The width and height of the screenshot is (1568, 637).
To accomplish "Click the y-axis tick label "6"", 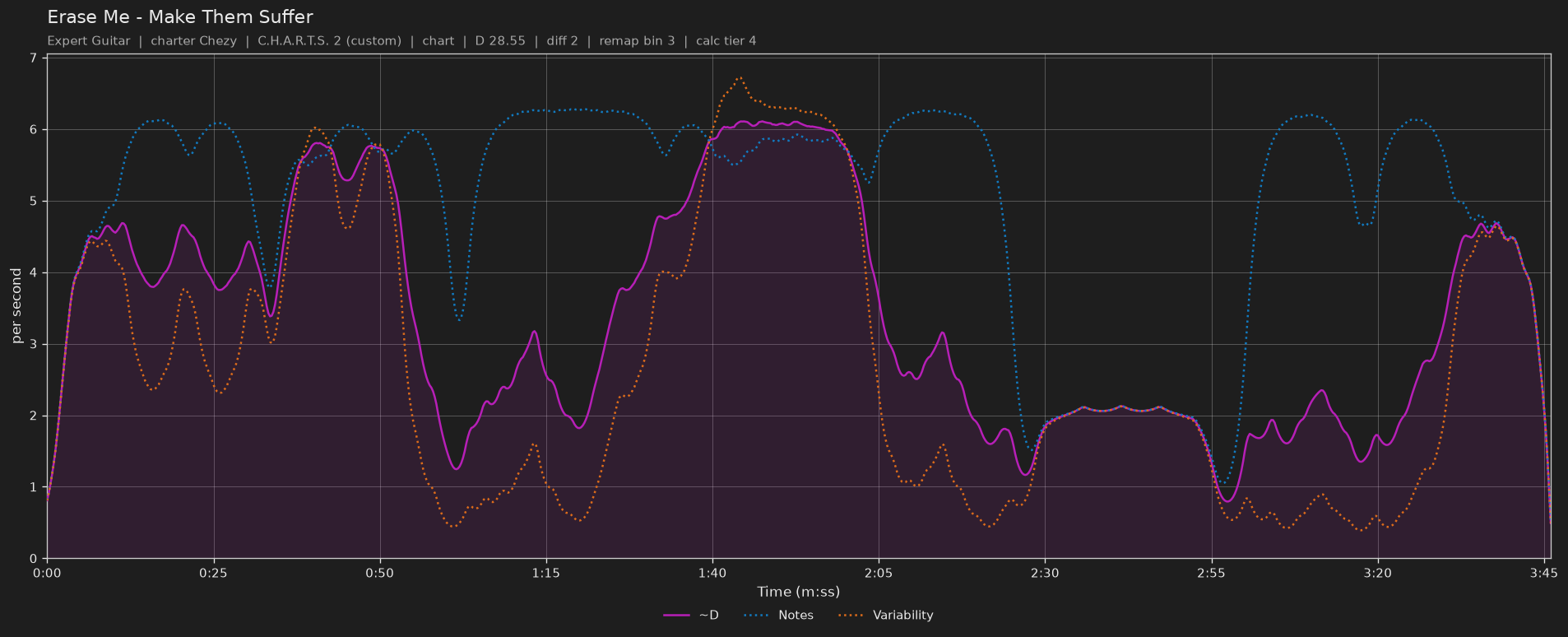I will tap(33, 130).
